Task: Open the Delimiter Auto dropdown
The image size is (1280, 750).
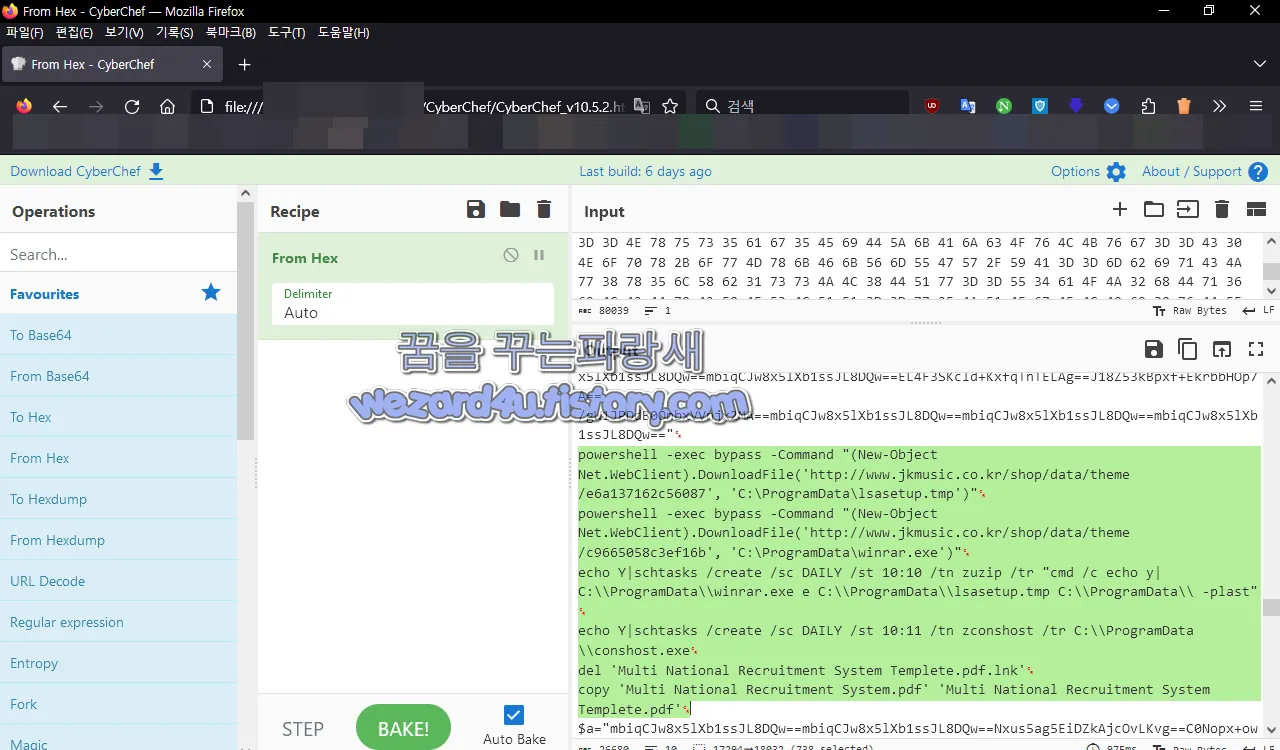Action: [413, 304]
